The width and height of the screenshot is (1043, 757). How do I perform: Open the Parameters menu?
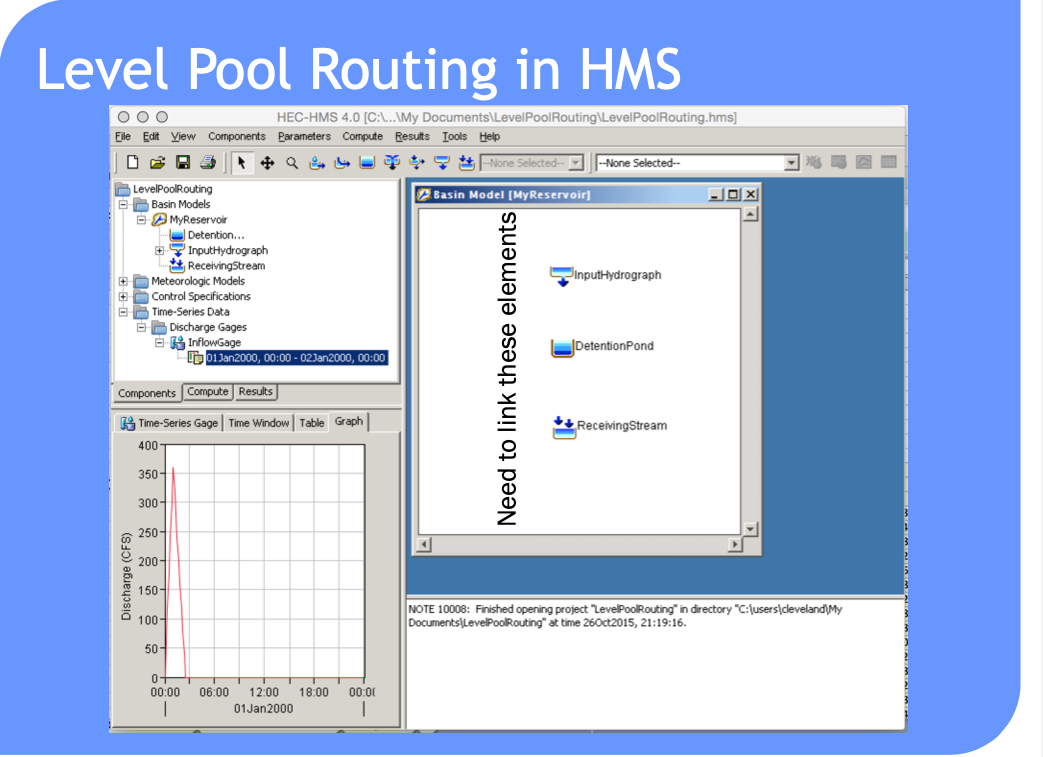pyautogui.click(x=304, y=136)
